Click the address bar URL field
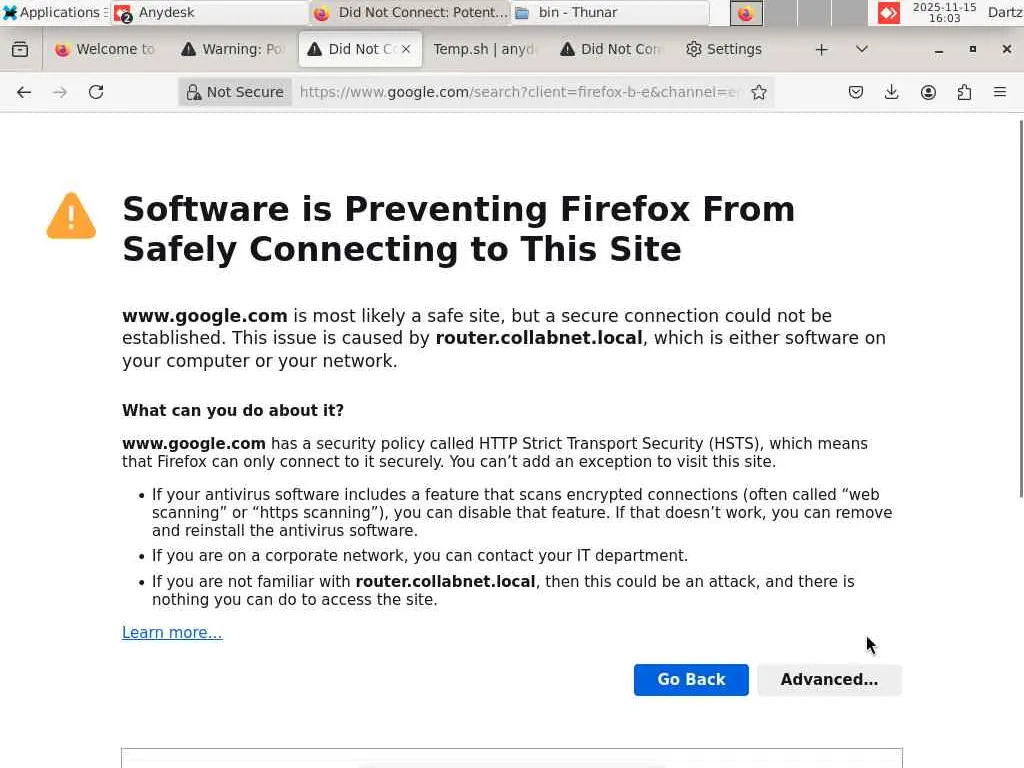Image resolution: width=1024 pixels, height=768 pixels. coord(520,92)
